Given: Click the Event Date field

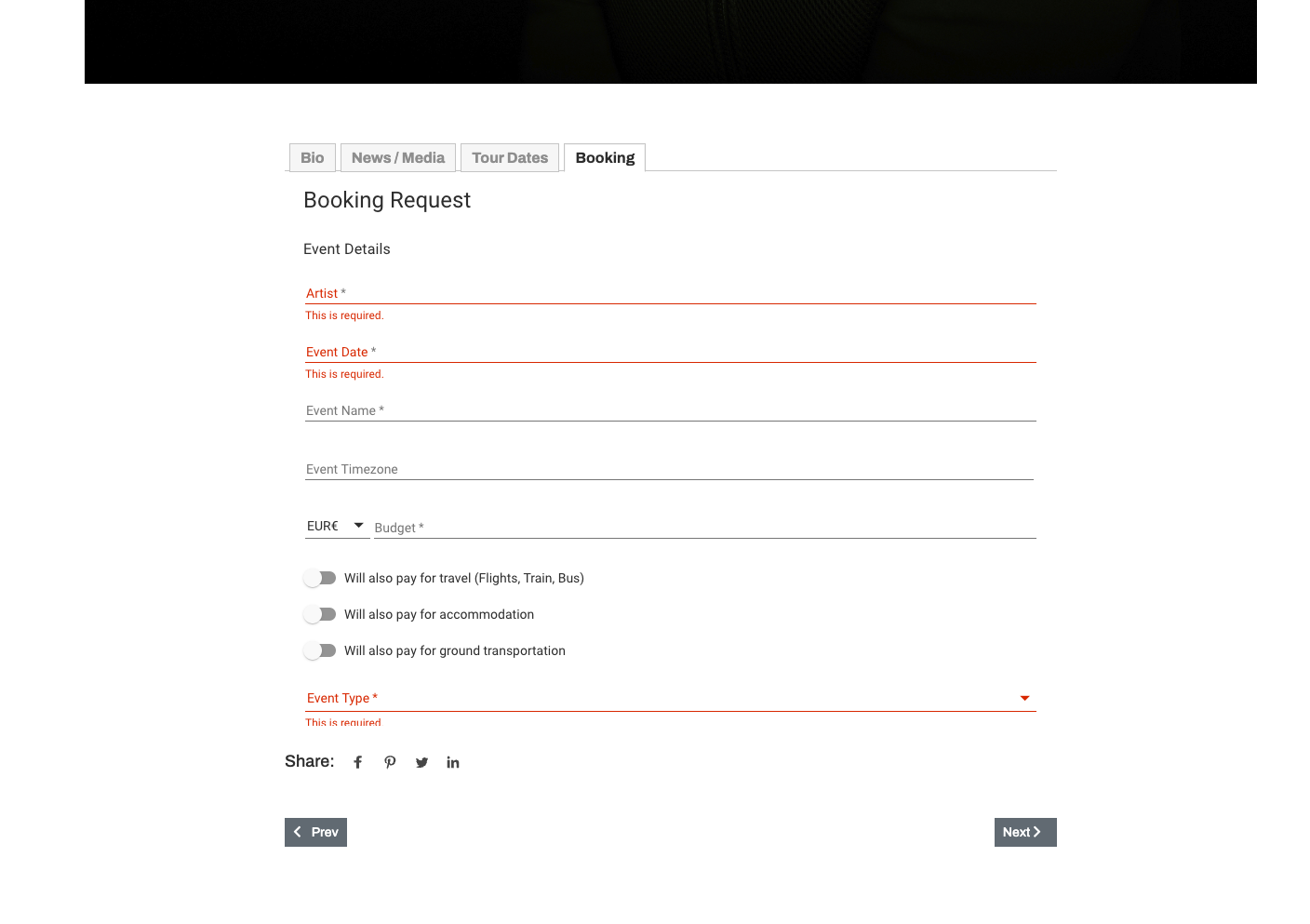Looking at the screenshot, I should point(670,352).
